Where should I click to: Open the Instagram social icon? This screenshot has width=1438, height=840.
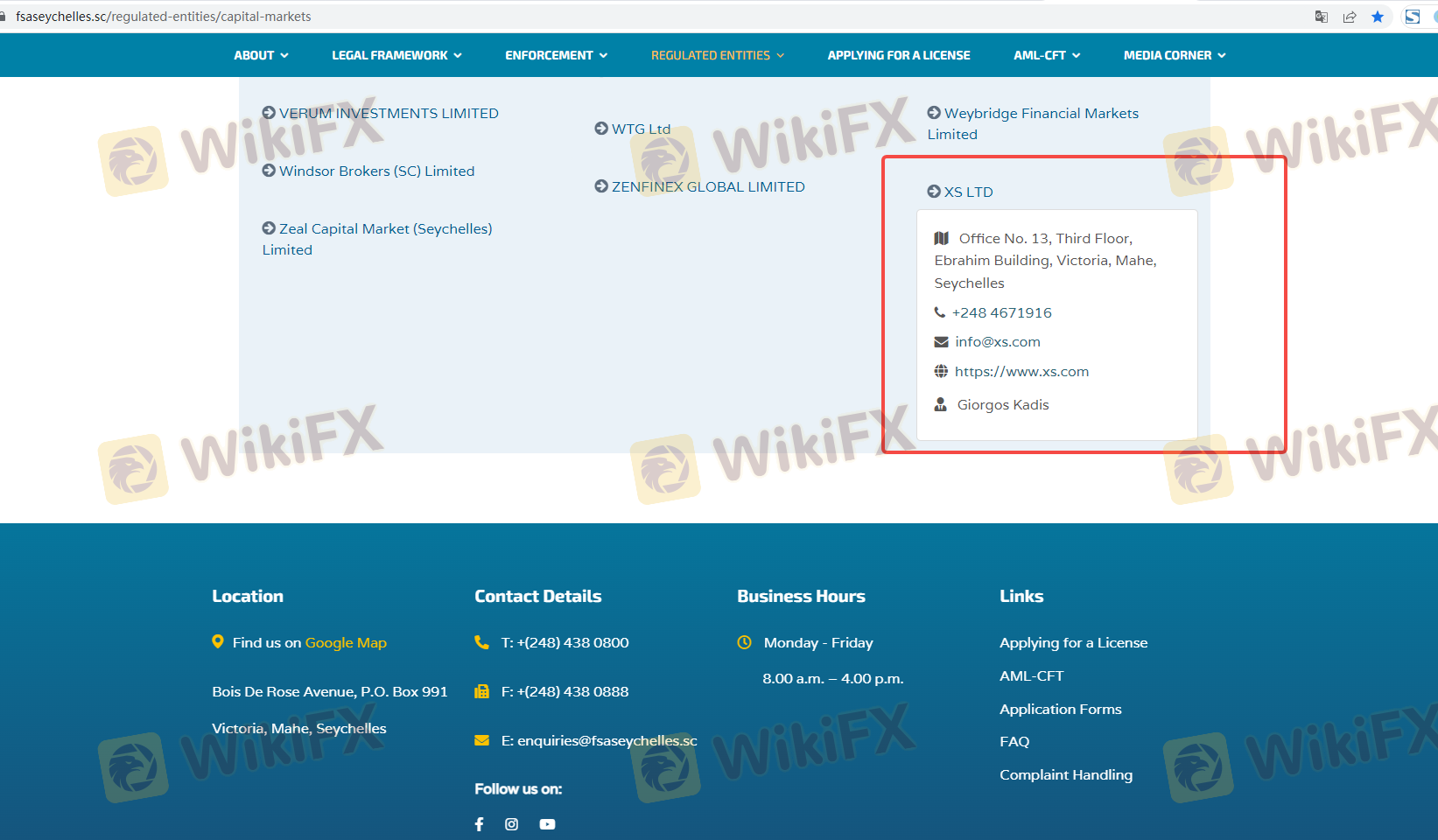click(x=512, y=824)
